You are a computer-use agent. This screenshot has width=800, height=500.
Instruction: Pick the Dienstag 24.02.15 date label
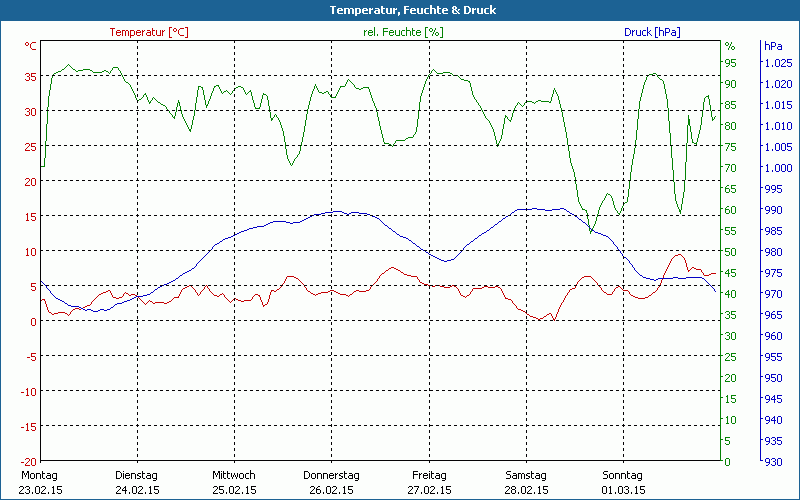tap(137, 482)
